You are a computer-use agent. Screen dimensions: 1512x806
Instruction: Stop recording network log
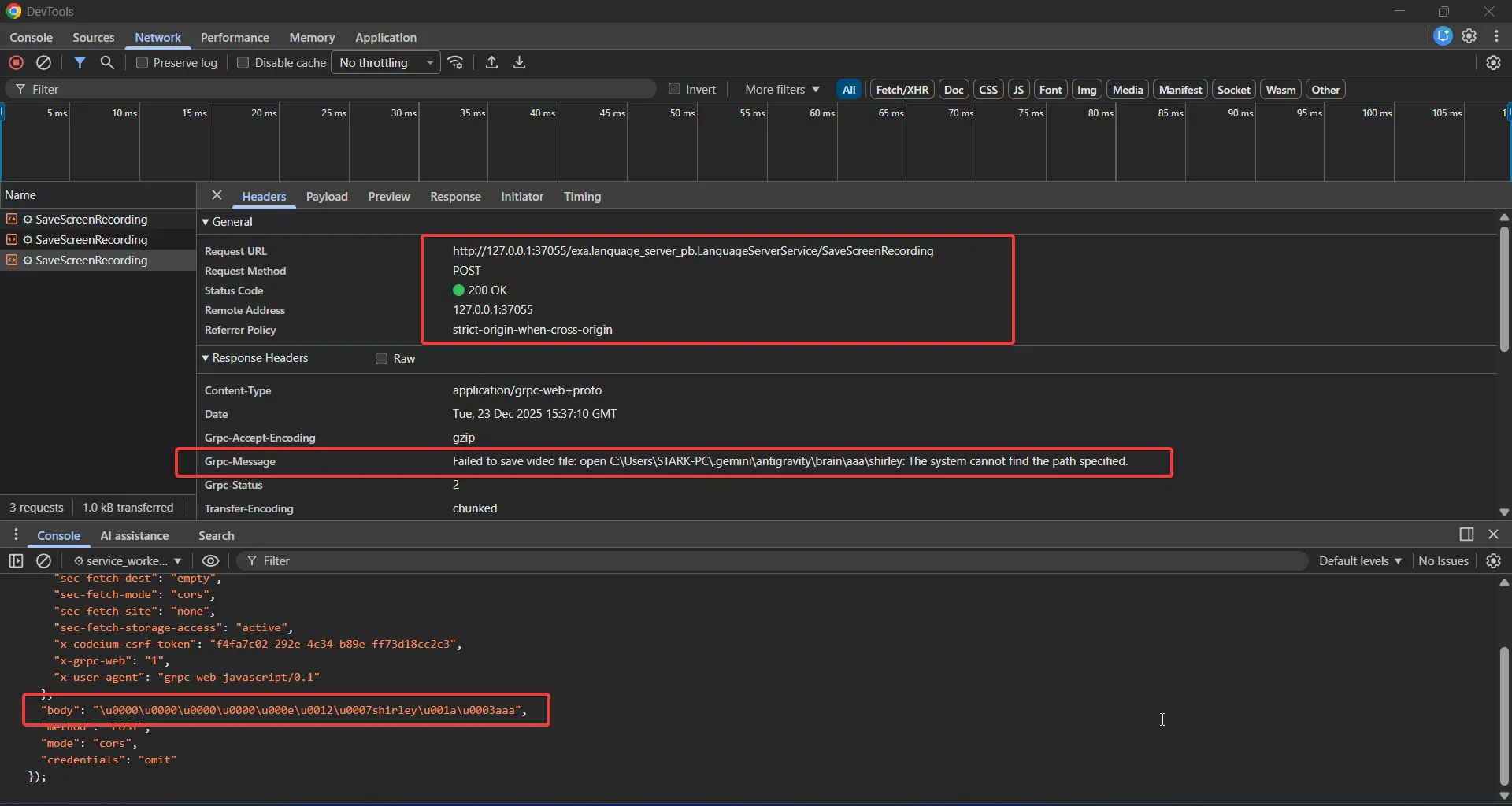point(16,63)
